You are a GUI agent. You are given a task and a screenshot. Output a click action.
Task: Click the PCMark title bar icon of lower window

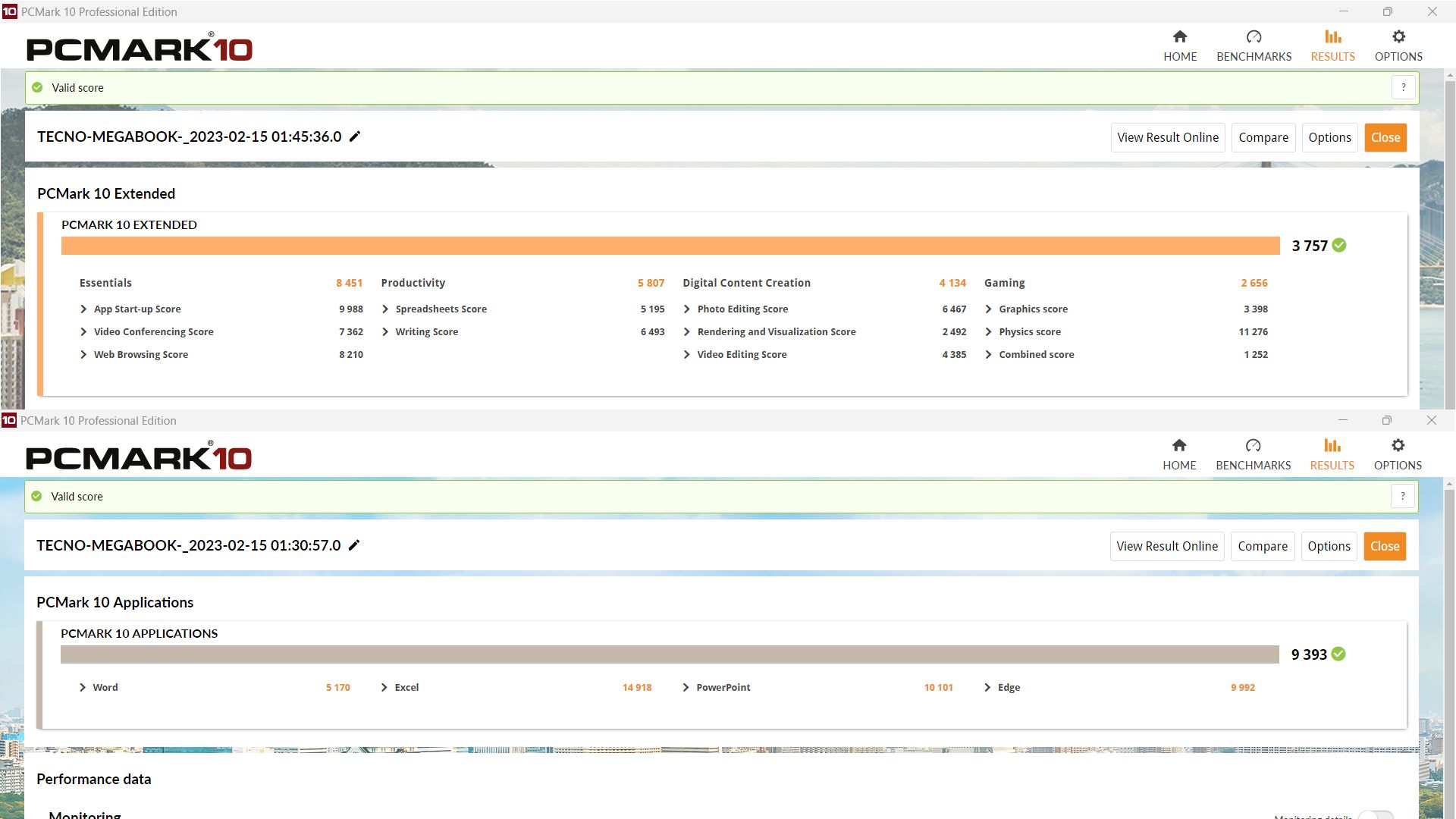click(9, 420)
